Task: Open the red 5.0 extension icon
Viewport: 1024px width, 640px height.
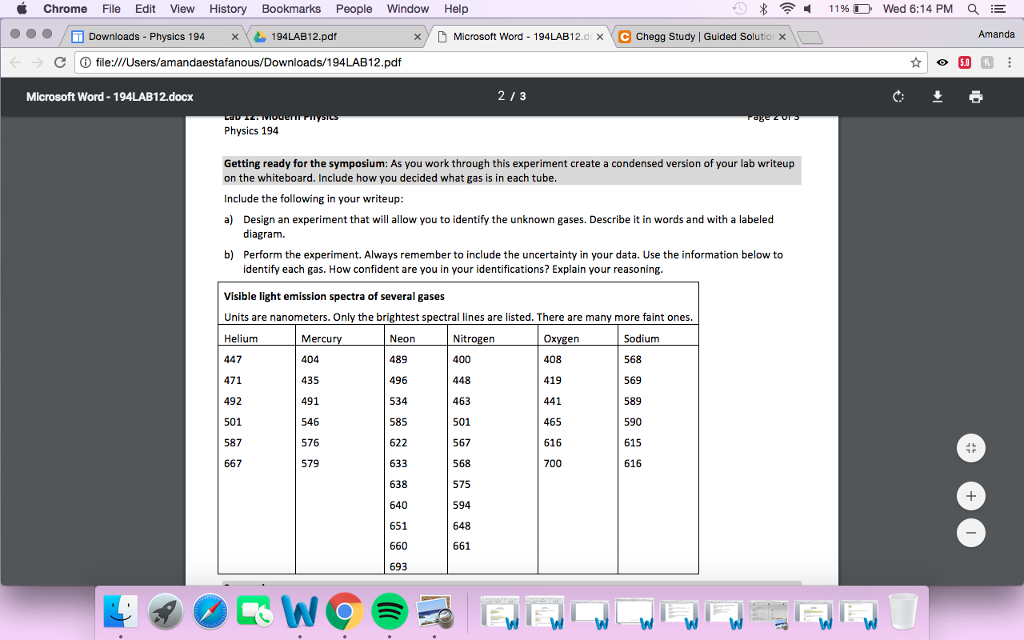Action: tap(965, 63)
